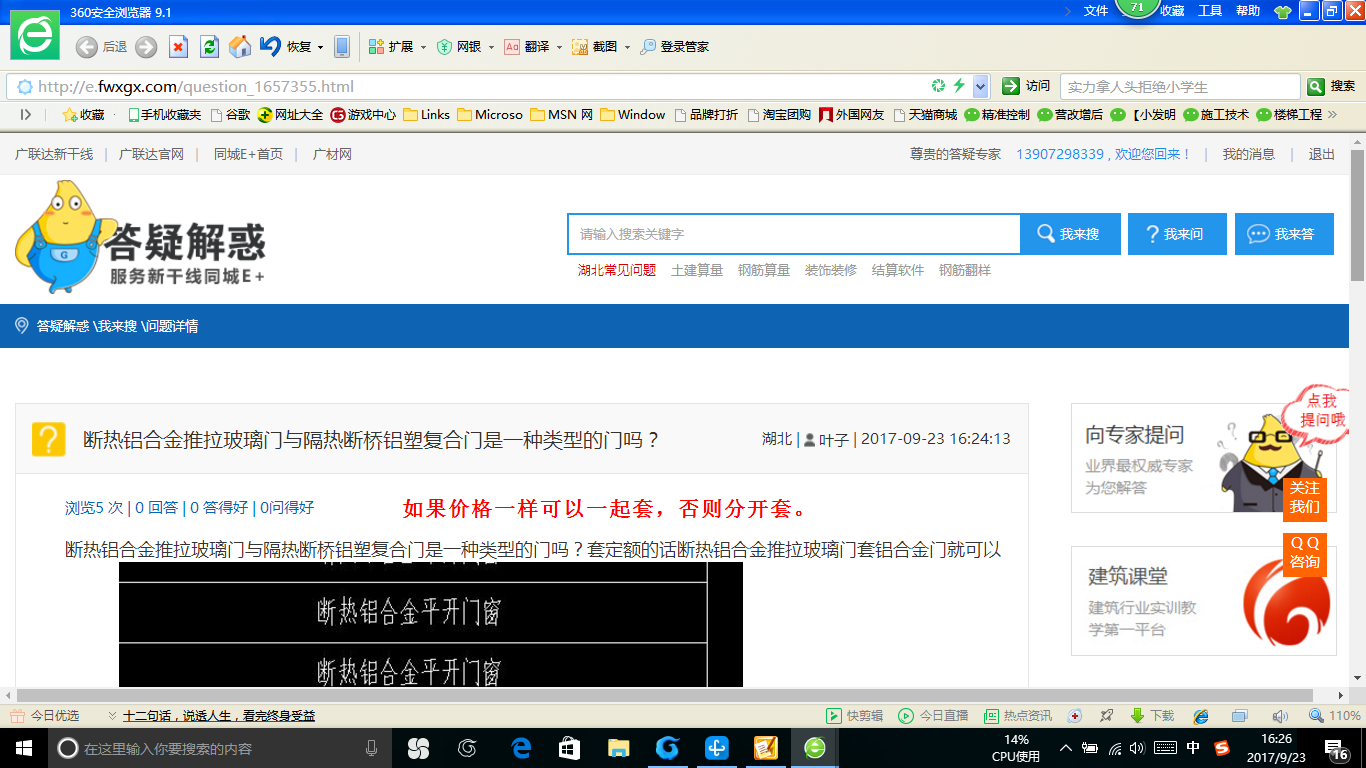Screen dimensions: 1366x768
Task: Open the 收藏 star bookmark button
Action: tap(83, 115)
